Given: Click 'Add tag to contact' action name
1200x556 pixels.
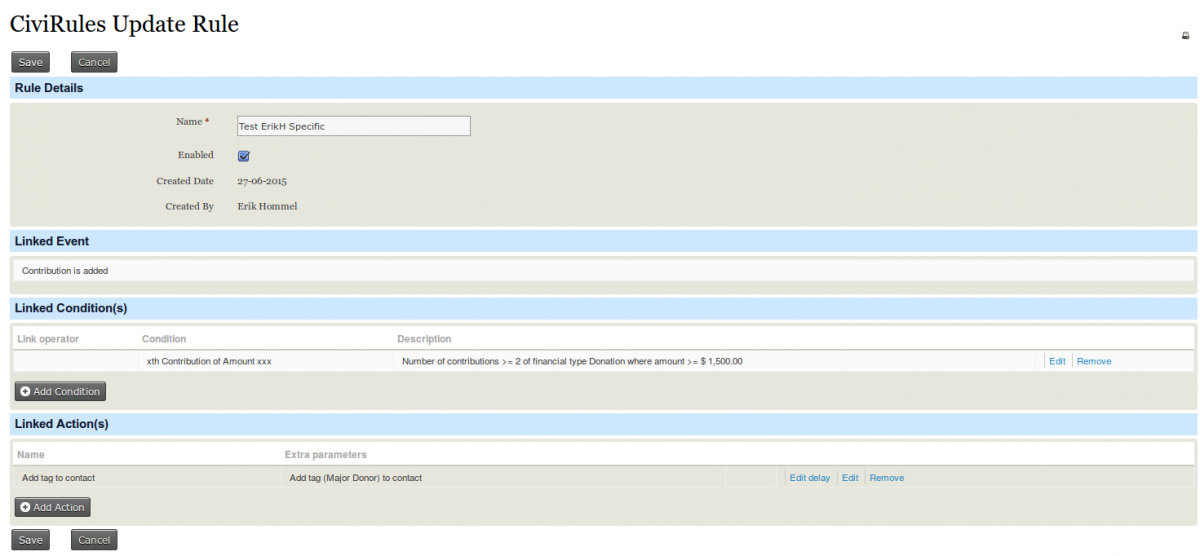Looking at the screenshot, I should pyautogui.click(x=58, y=478).
